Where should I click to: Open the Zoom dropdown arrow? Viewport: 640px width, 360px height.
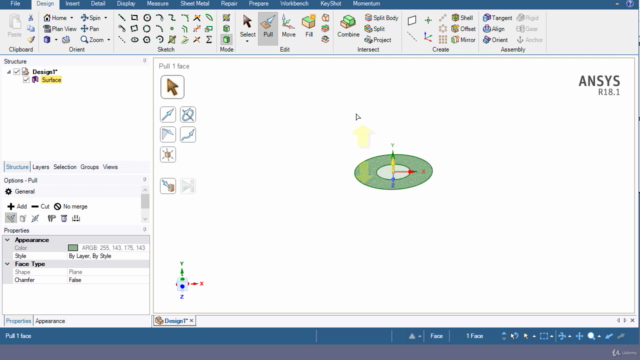109,40
